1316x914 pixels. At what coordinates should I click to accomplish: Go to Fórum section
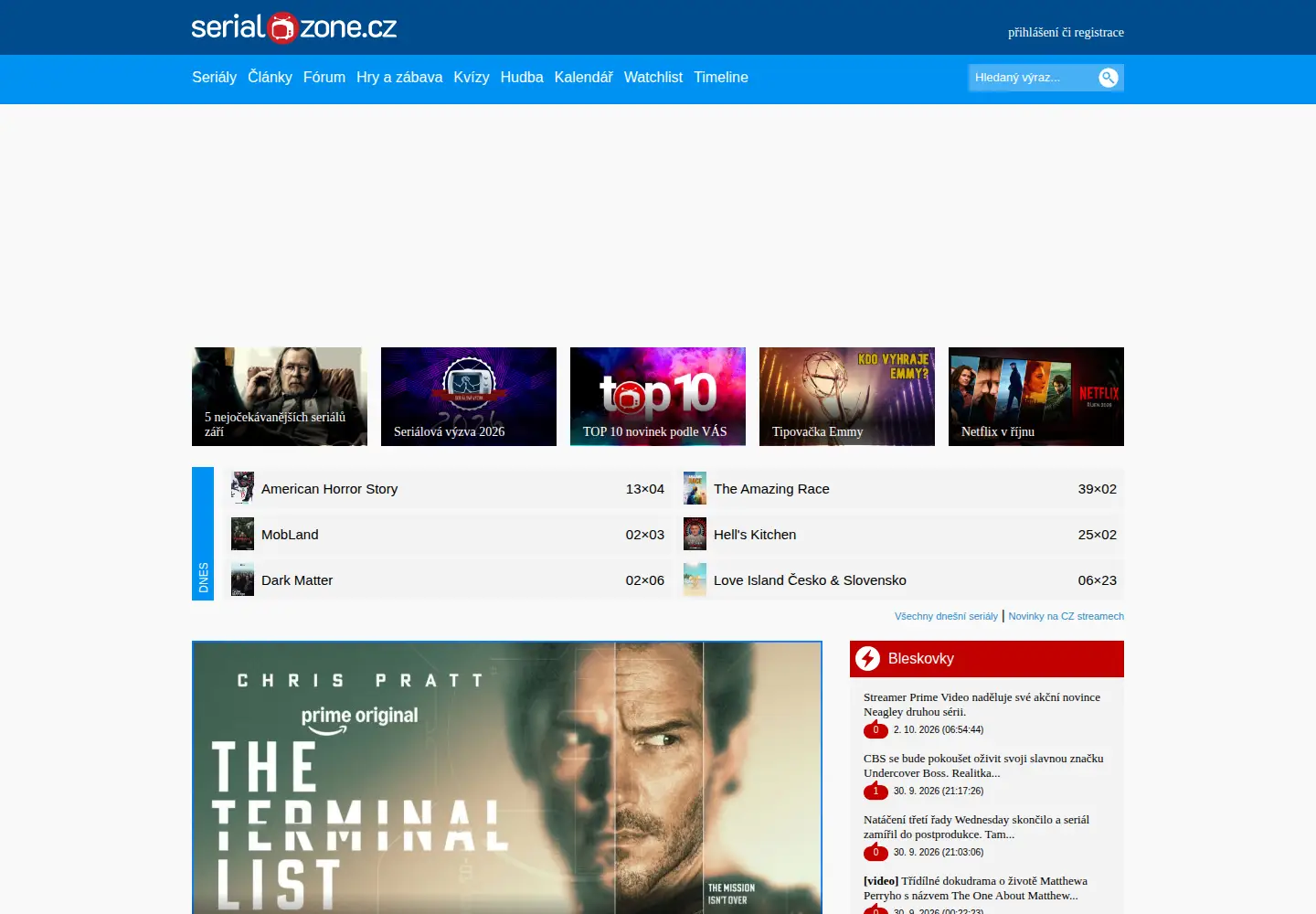click(324, 78)
